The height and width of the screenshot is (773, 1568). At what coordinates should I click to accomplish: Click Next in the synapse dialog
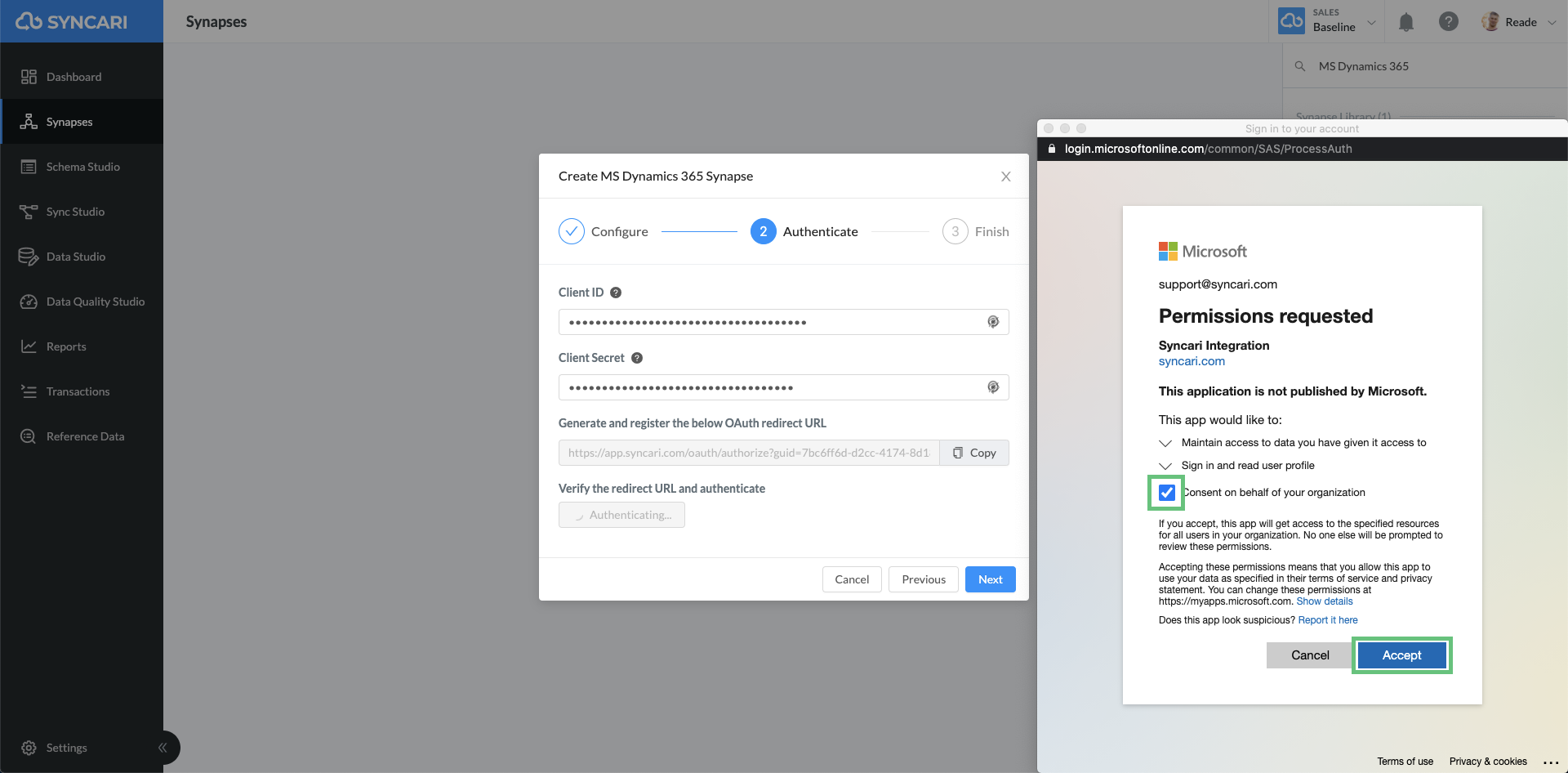click(x=991, y=579)
